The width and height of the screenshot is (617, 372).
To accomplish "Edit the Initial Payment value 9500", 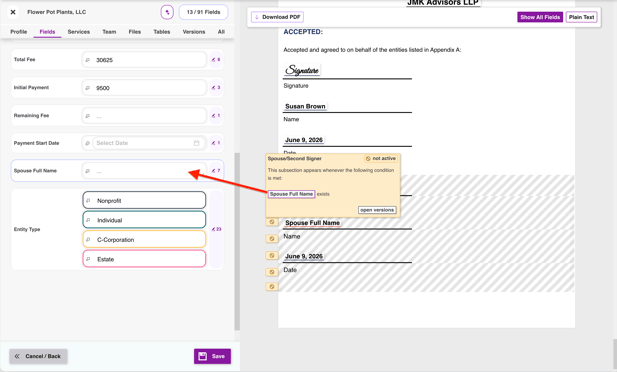I will pyautogui.click(x=144, y=88).
